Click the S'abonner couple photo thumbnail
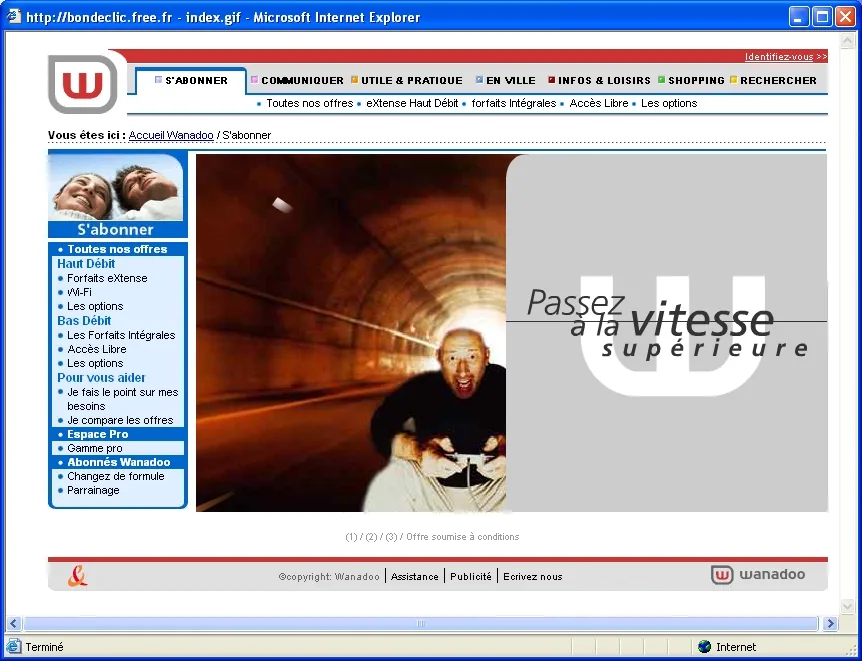 click(116, 187)
